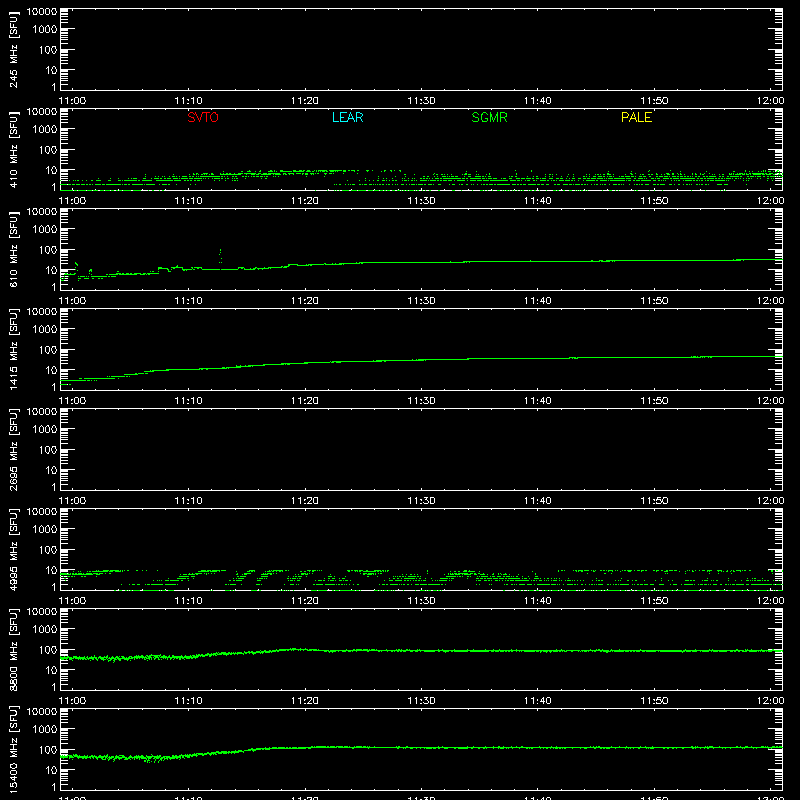Click the green SGMR station label
This screenshot has height=800, width=800.
pyautogui.click(x=489, y=117)
